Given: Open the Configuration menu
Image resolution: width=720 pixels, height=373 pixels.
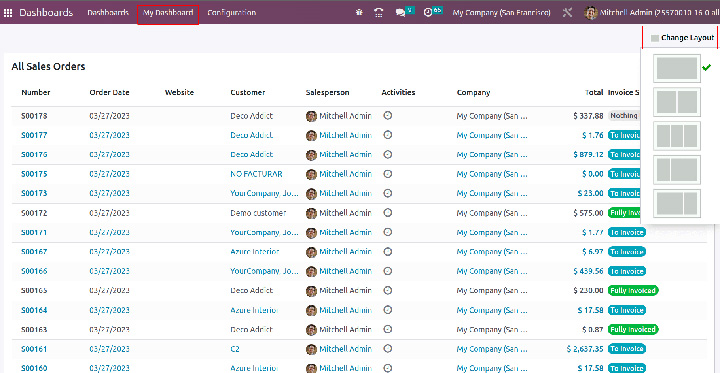Looking at the screenshot, I should [x=231, y=13].
